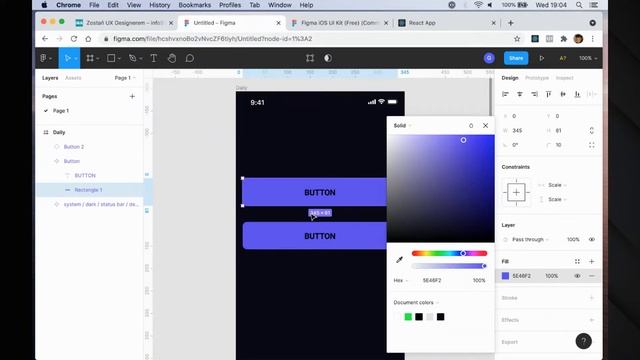Click the fill color swatch 5E46F2
This screenshot has width=640, height=360.
[x=505, y=276]
